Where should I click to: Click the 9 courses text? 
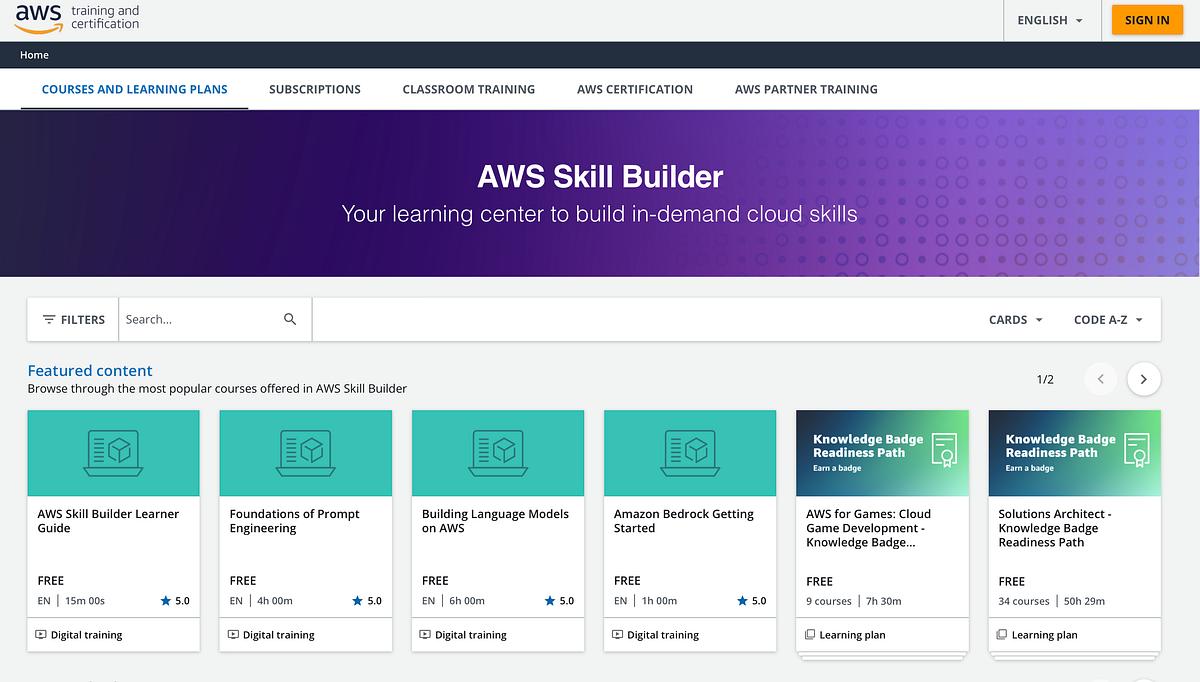coord(829,601)
